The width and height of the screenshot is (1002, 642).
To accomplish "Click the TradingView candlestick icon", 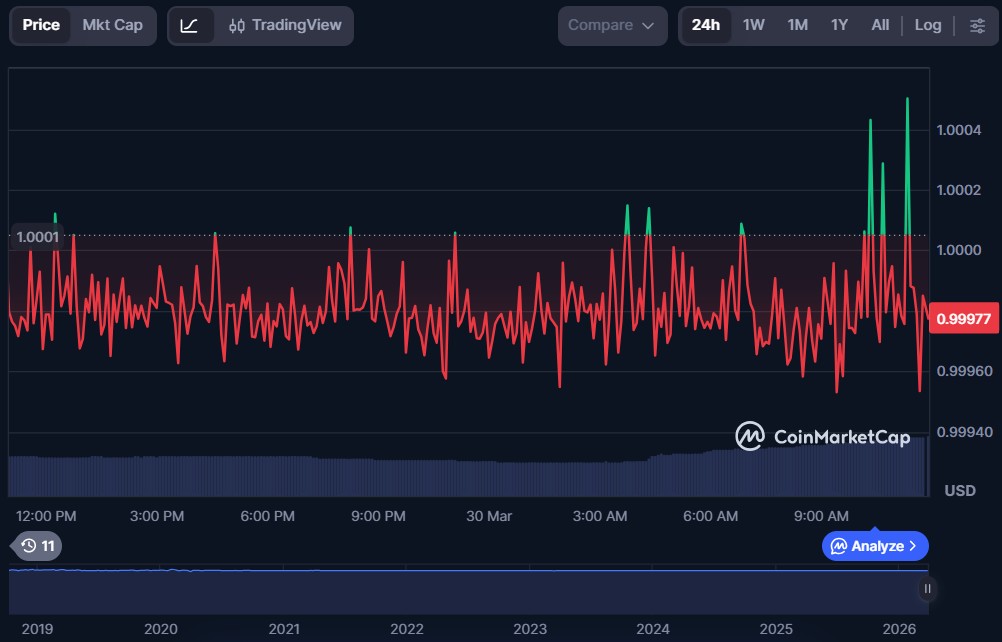I will coord(237,26).
